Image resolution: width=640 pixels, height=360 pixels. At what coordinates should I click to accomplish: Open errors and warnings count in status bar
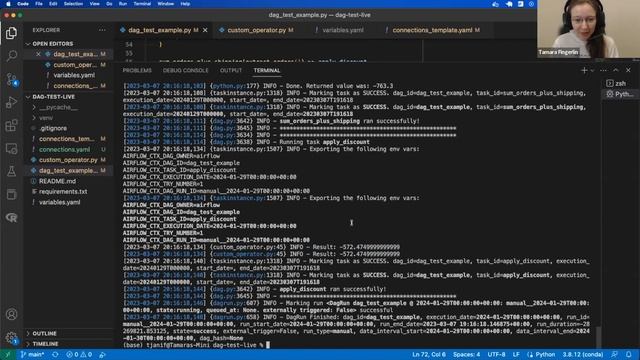79,354
